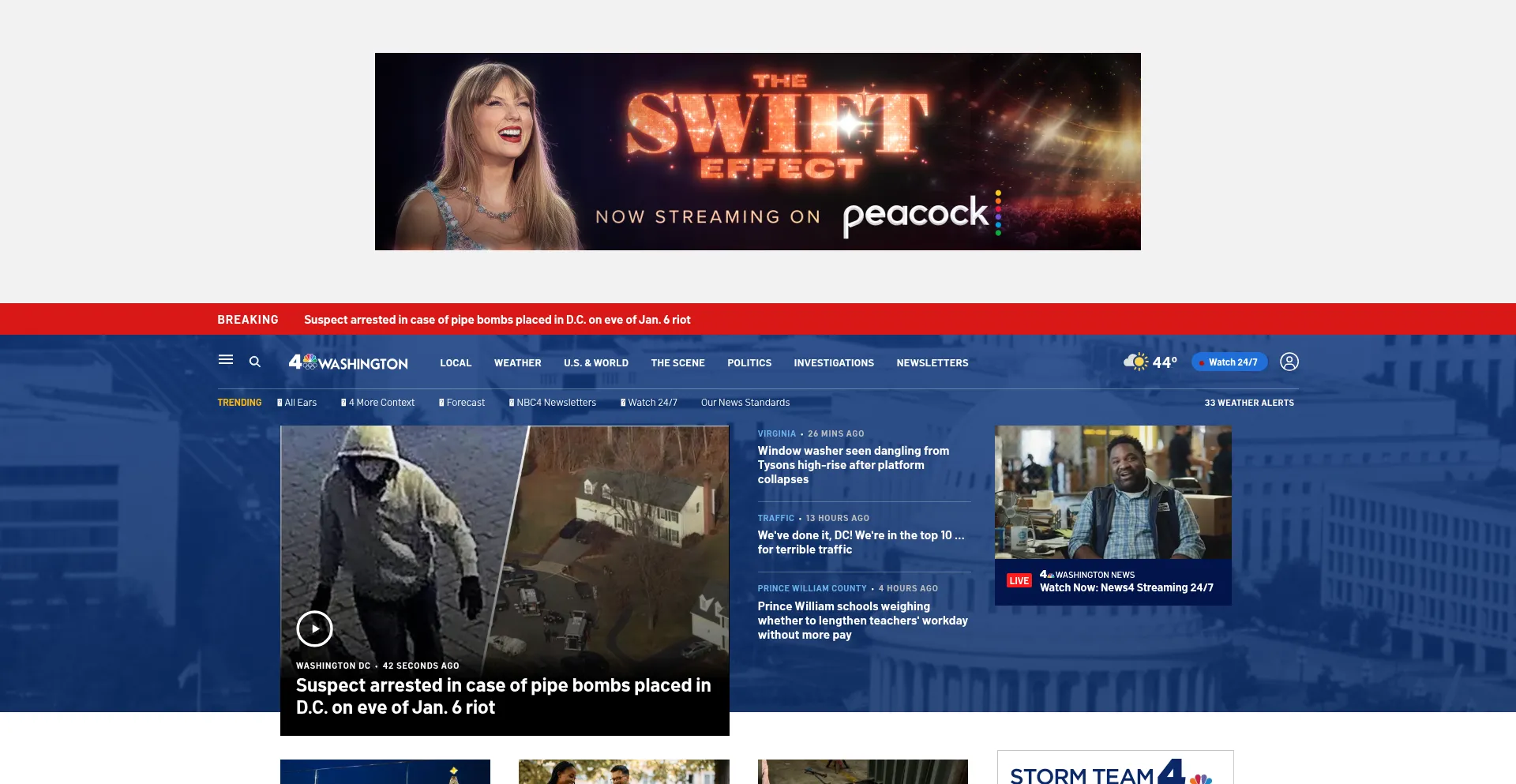View the 33 Weather Alerts
Image resolution: width=1516 pixels, height=784 pixels.
[x=1249, y=403]
